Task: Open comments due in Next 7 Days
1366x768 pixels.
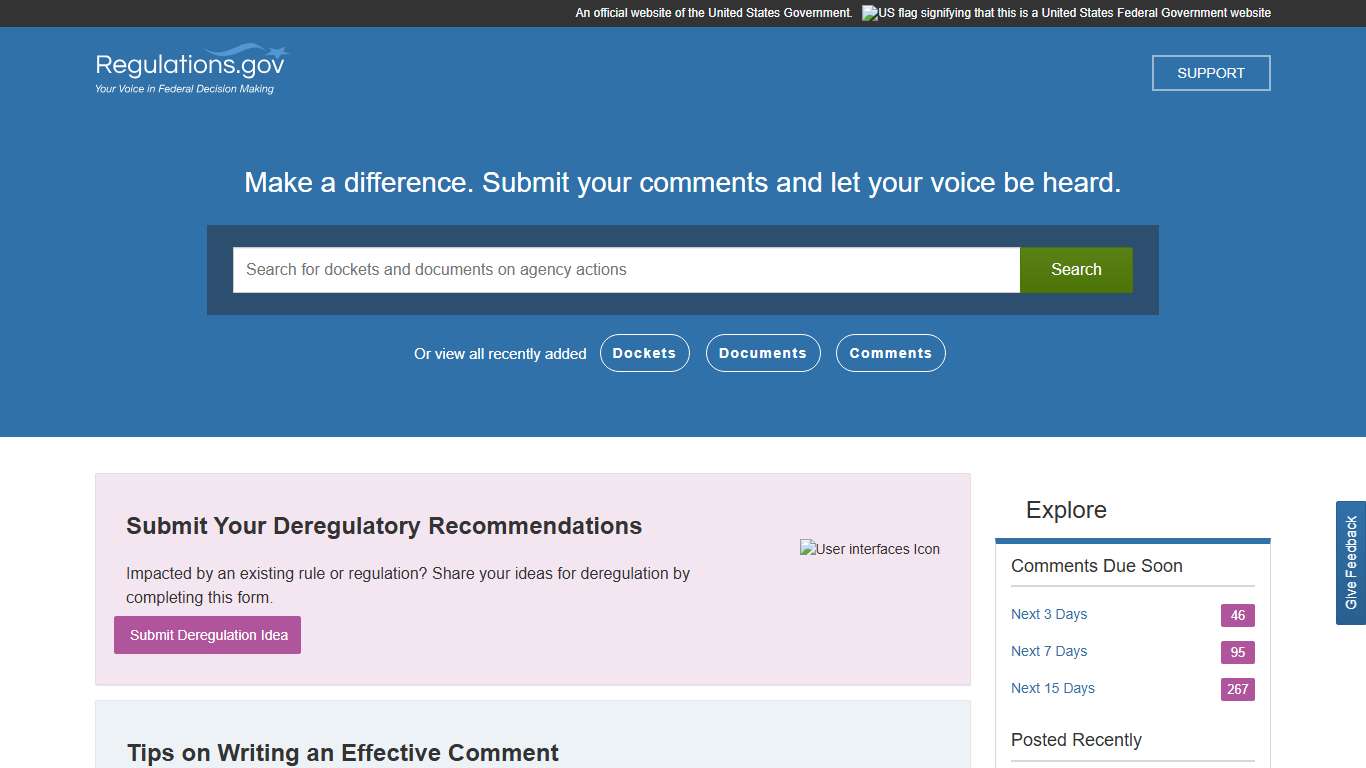Action: click(x=1048, y=651)
